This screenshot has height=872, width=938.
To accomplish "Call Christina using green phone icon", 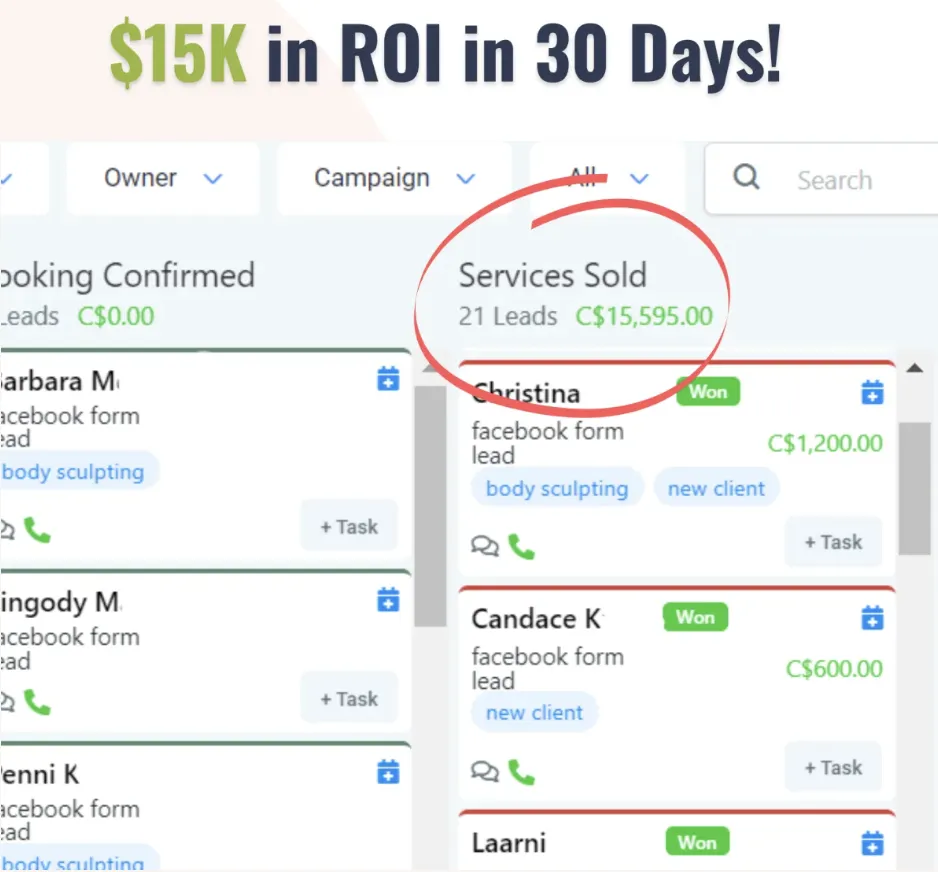I will [521, 547].
